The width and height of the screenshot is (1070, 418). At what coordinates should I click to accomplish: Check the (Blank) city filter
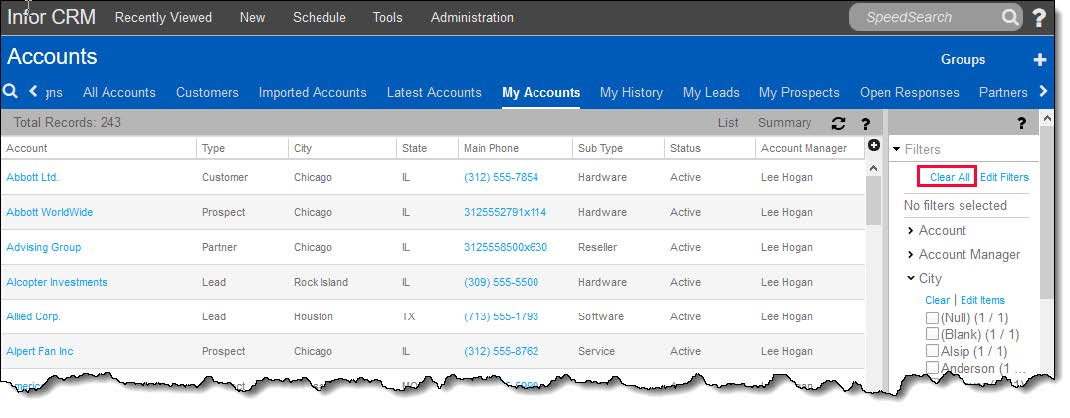pos(932,334)
